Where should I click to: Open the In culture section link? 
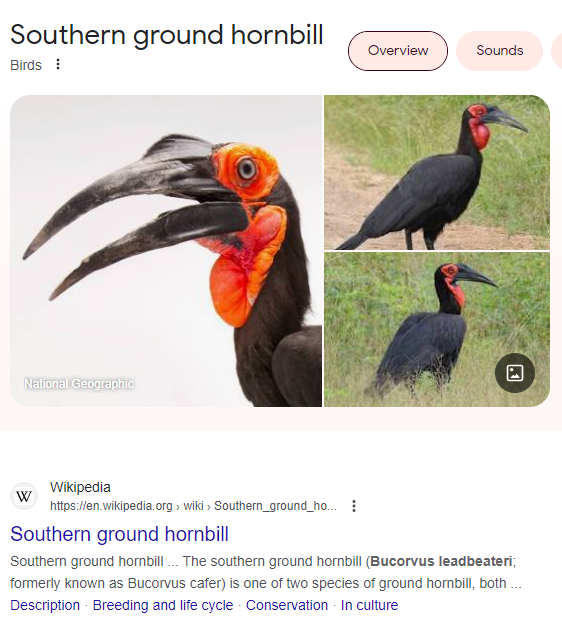click(x=369, y=605)
